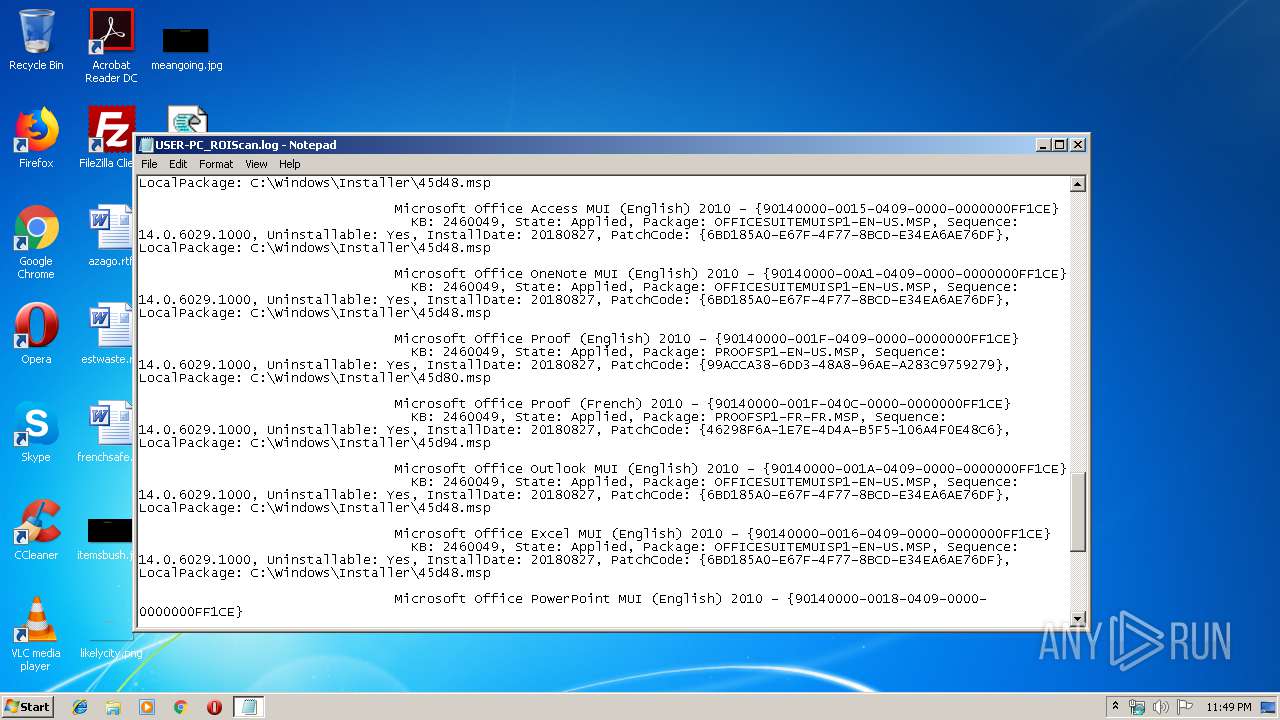Click the 'Microsoft Office Proof (English) 2010' line

[706, 339]
